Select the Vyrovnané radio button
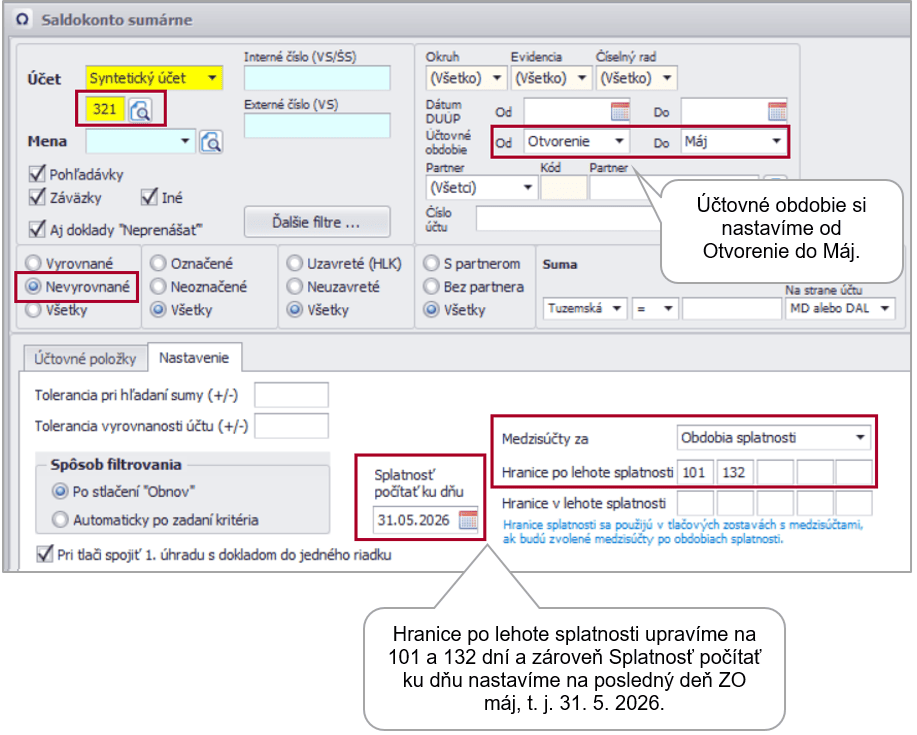The height and width of the screenshot is (735, 917). click(x=35, y=264)
